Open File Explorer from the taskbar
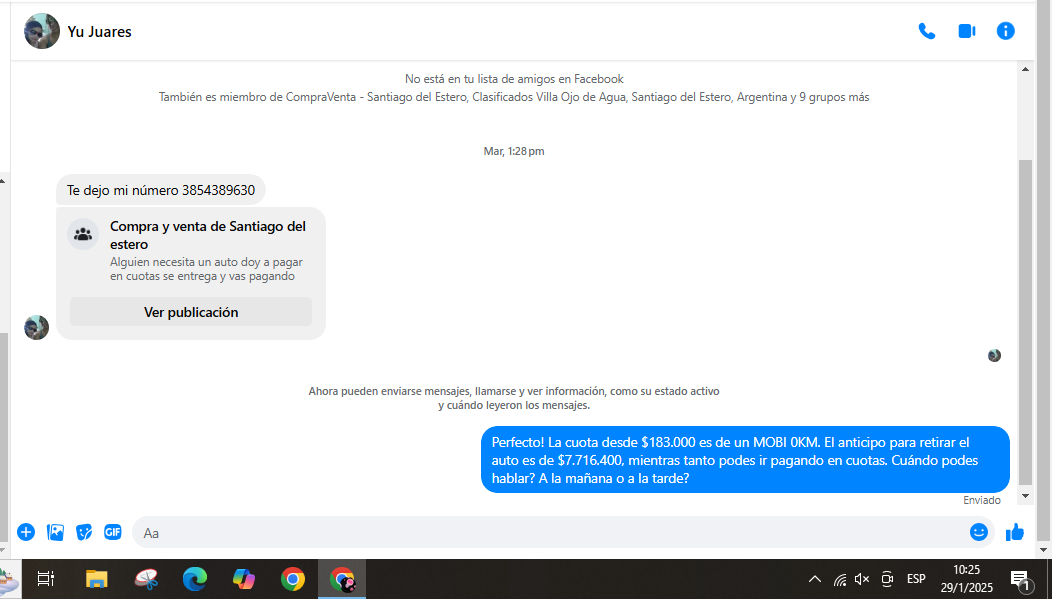 tap(96, 579)
